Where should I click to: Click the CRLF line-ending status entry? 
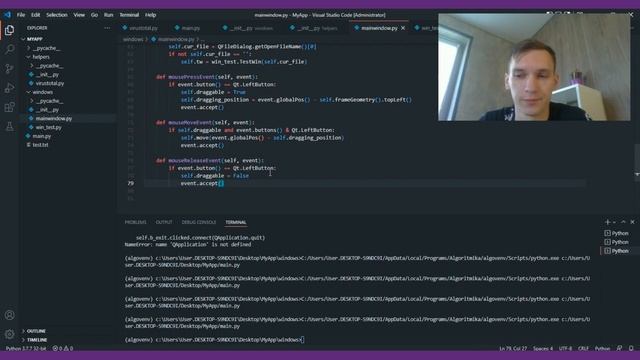[x=583, y=349]
